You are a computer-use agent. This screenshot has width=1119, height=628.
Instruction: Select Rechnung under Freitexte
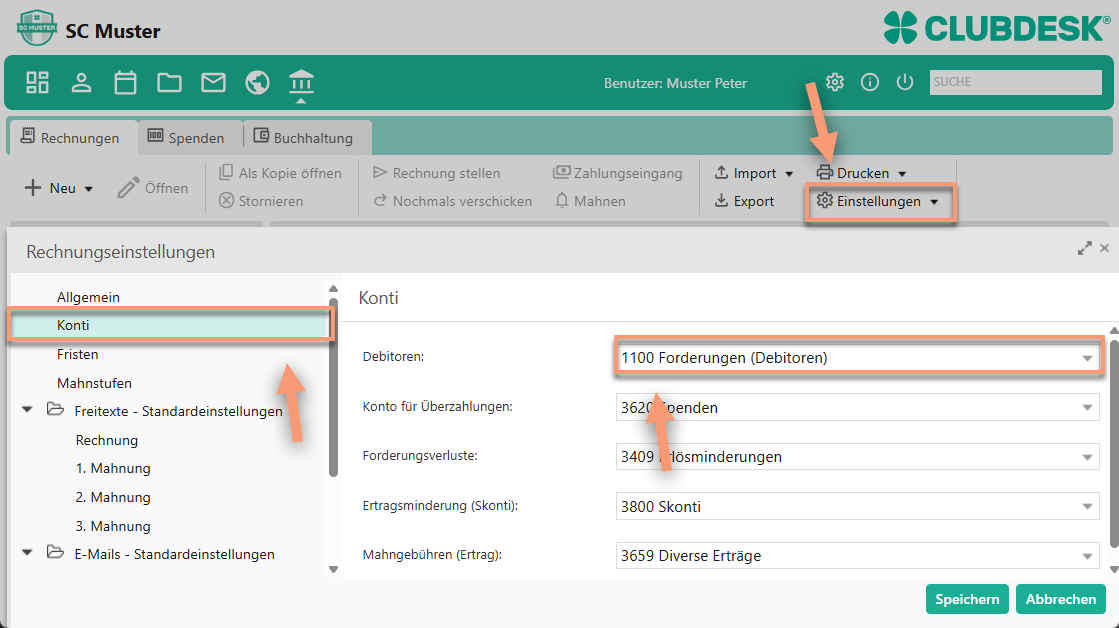106,440
